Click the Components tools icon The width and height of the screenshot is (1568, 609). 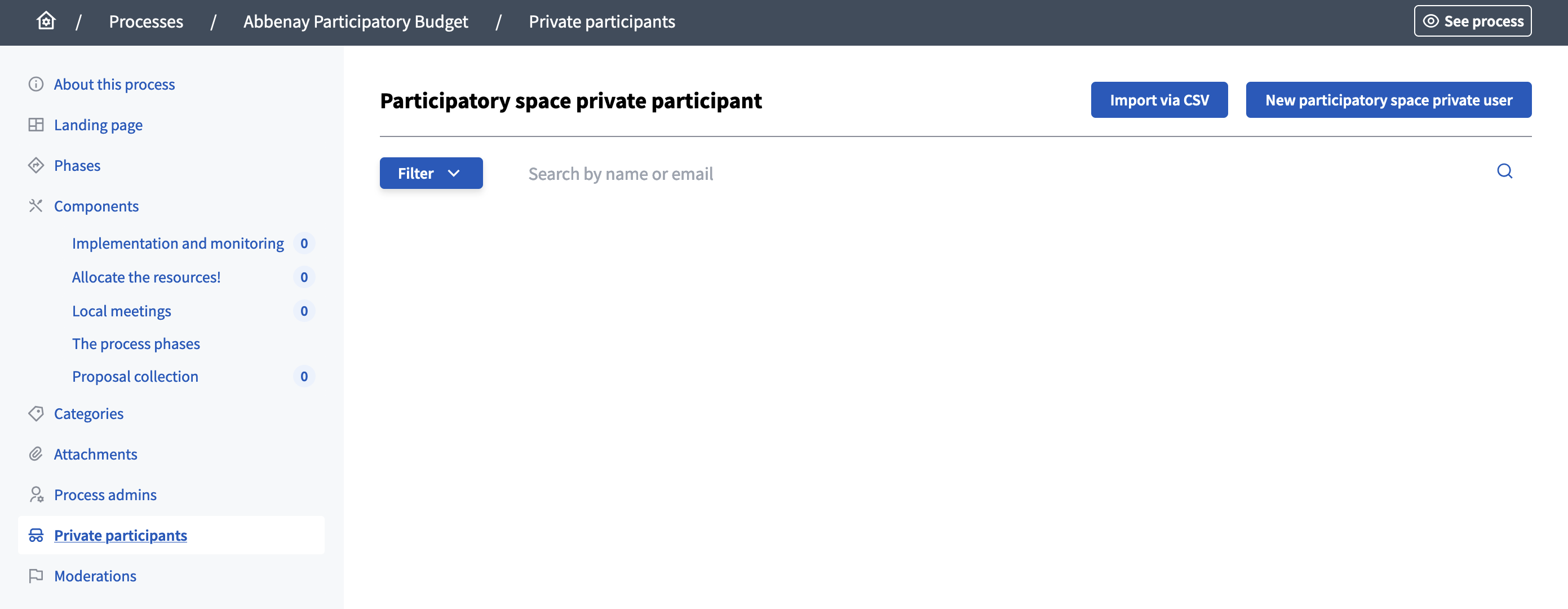tap(36, 206)
